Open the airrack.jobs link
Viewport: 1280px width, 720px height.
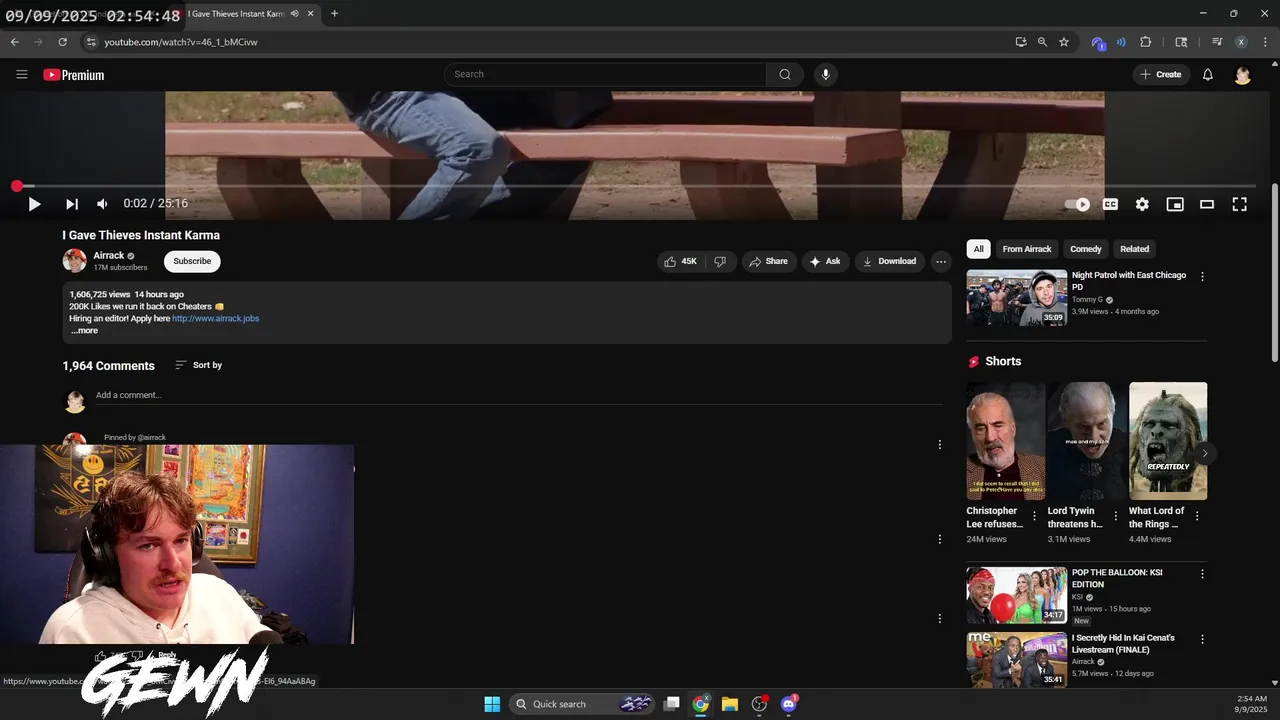(x=215, y=318)
